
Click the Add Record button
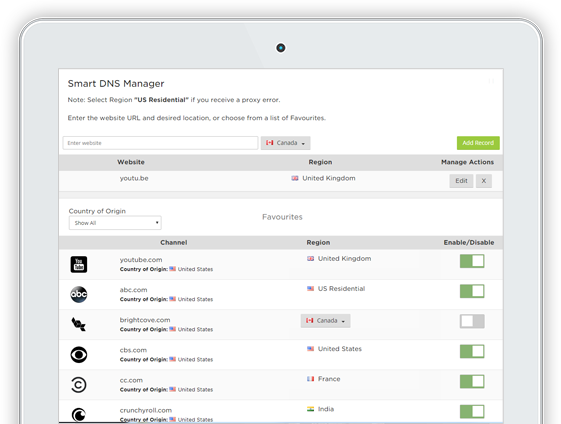coord(478,143)
